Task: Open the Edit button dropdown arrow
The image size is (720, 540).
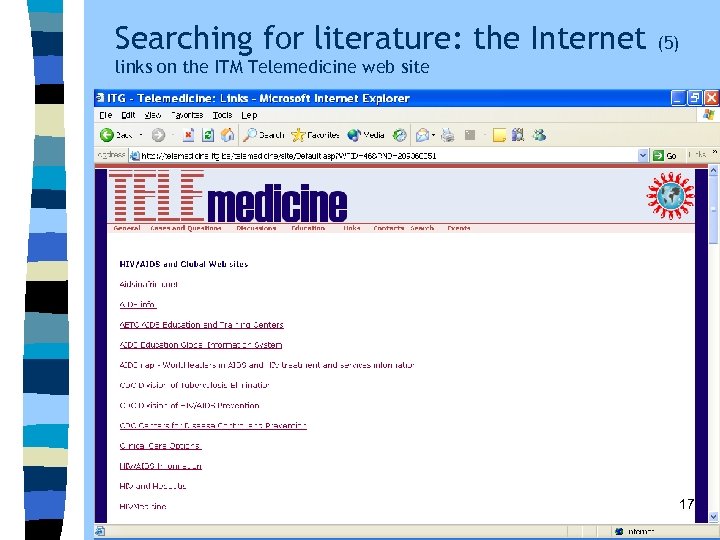Action: coord(484,135)
